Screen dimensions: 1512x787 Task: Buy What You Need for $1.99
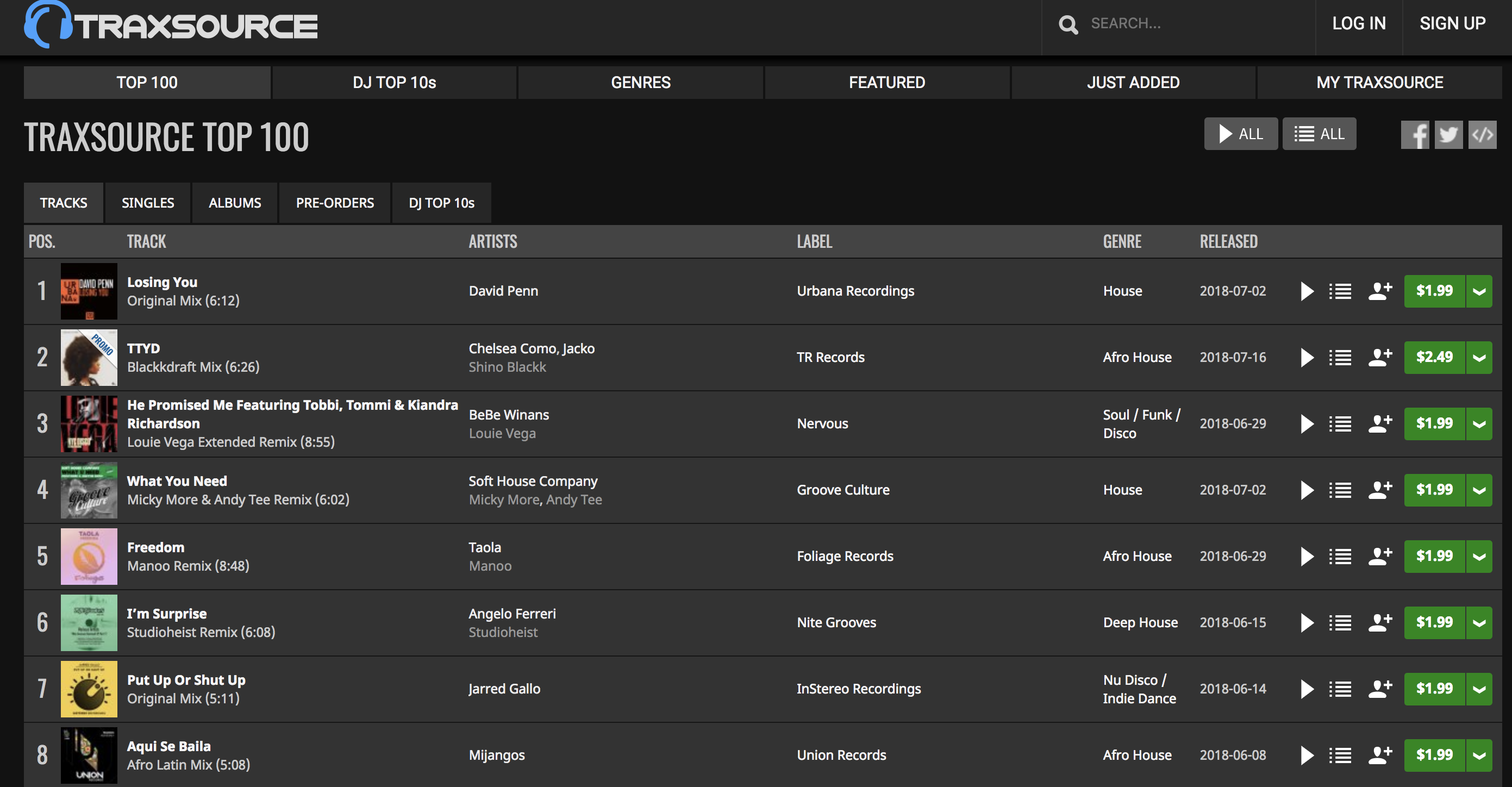click(1434, 490)
